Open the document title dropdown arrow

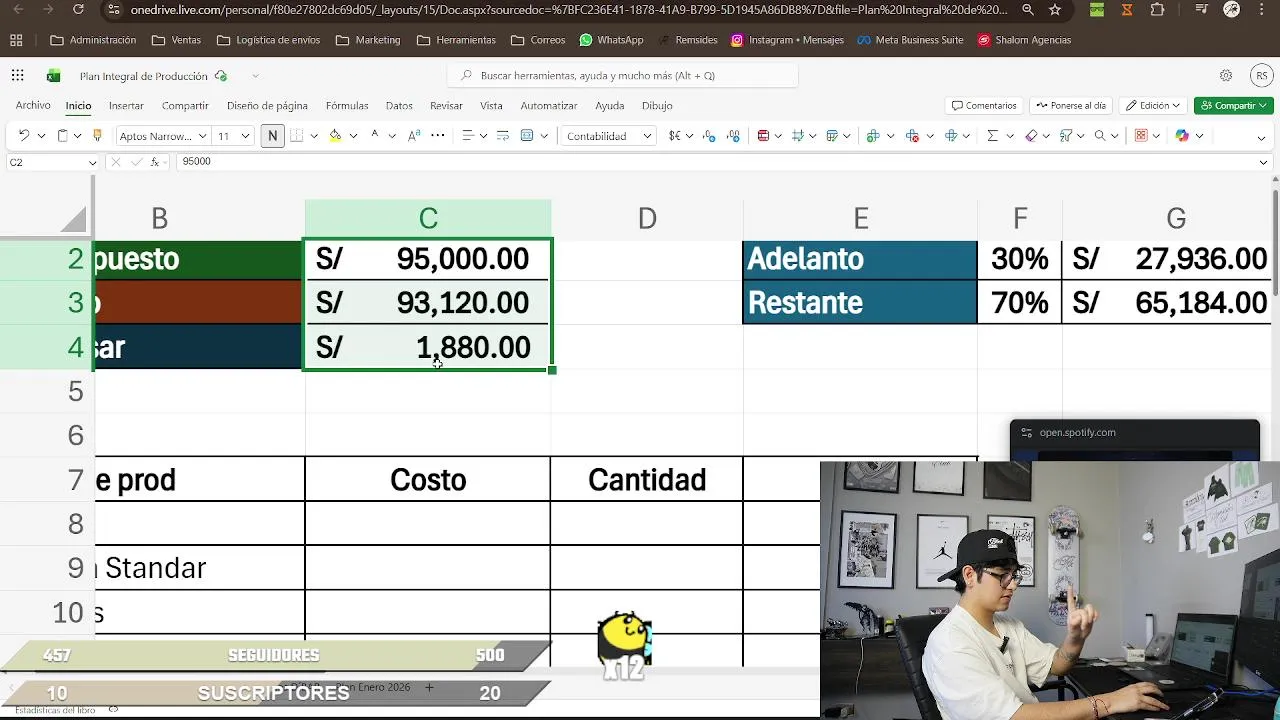(x=255, y=76)
